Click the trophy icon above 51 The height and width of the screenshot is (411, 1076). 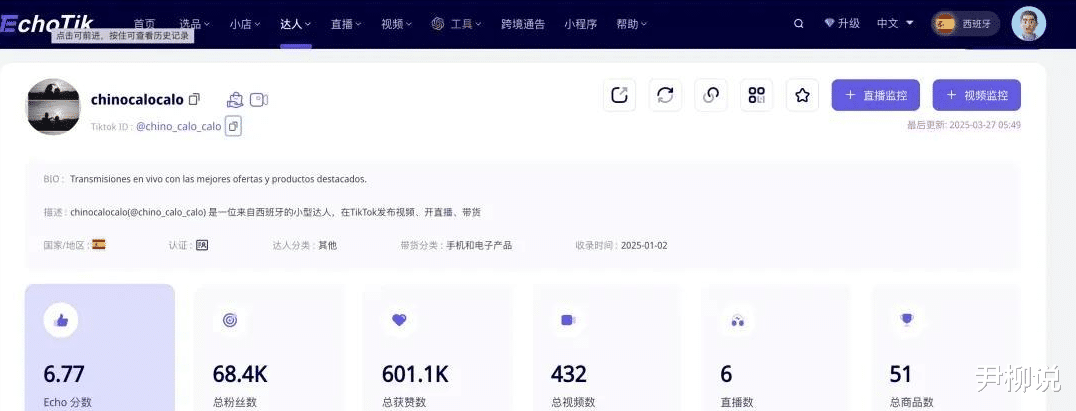[907, 319]
